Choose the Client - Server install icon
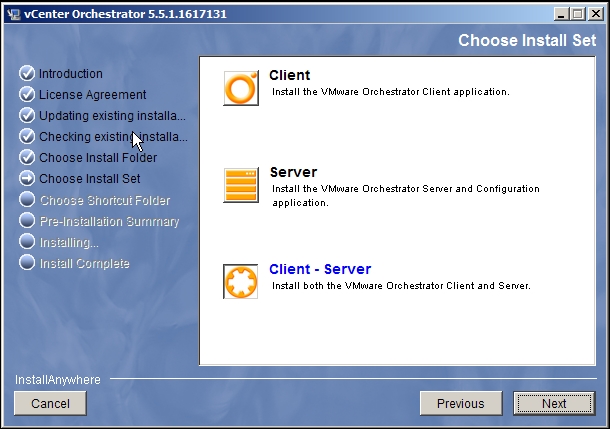The width and height of the screenshot is (610, 429). [x=240, y=282]
